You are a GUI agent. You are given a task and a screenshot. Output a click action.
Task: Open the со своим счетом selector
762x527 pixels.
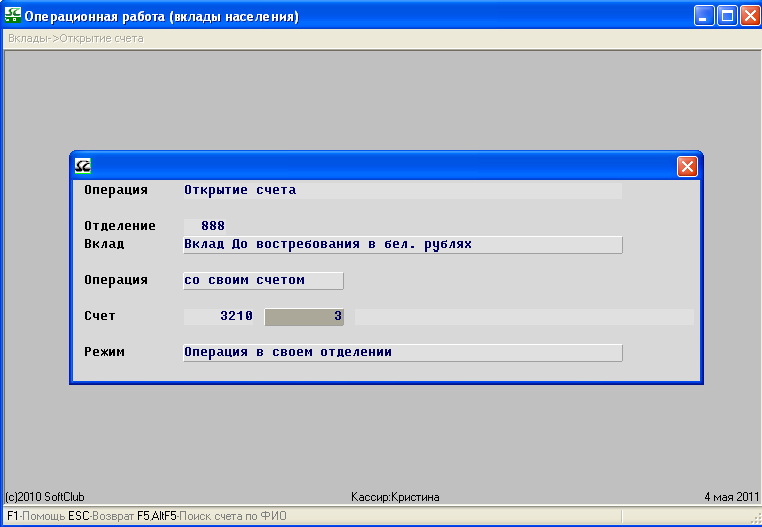(x=263, y=281)
